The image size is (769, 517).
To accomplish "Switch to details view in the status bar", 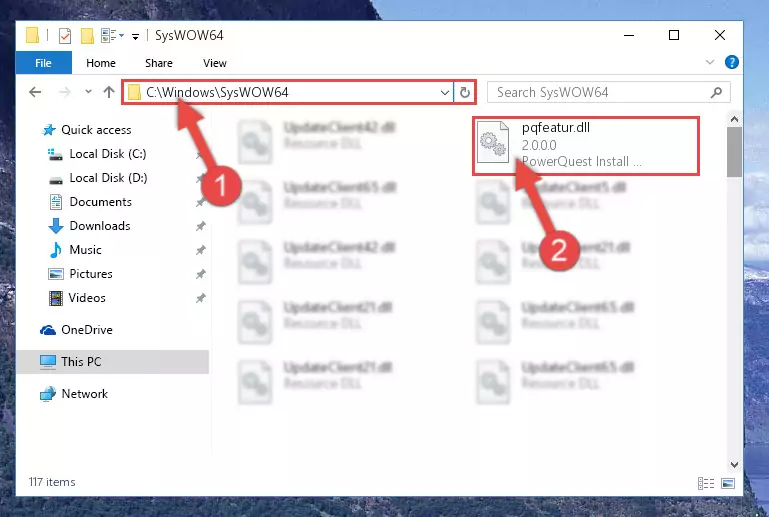I will coord(705,483).
